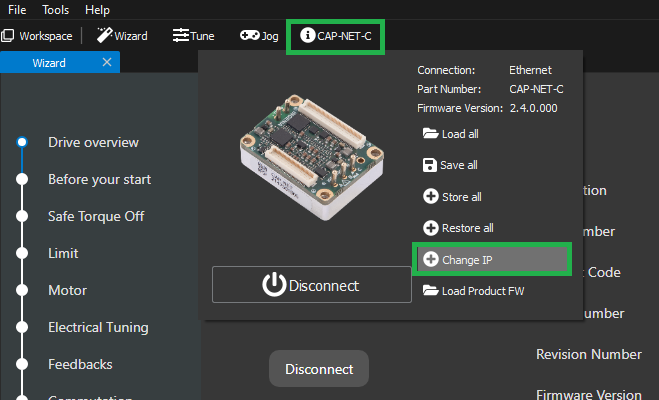Select the Electrical Tuning wizard step
This screenshot has height=400, width=659.
[x=98, y=327]
